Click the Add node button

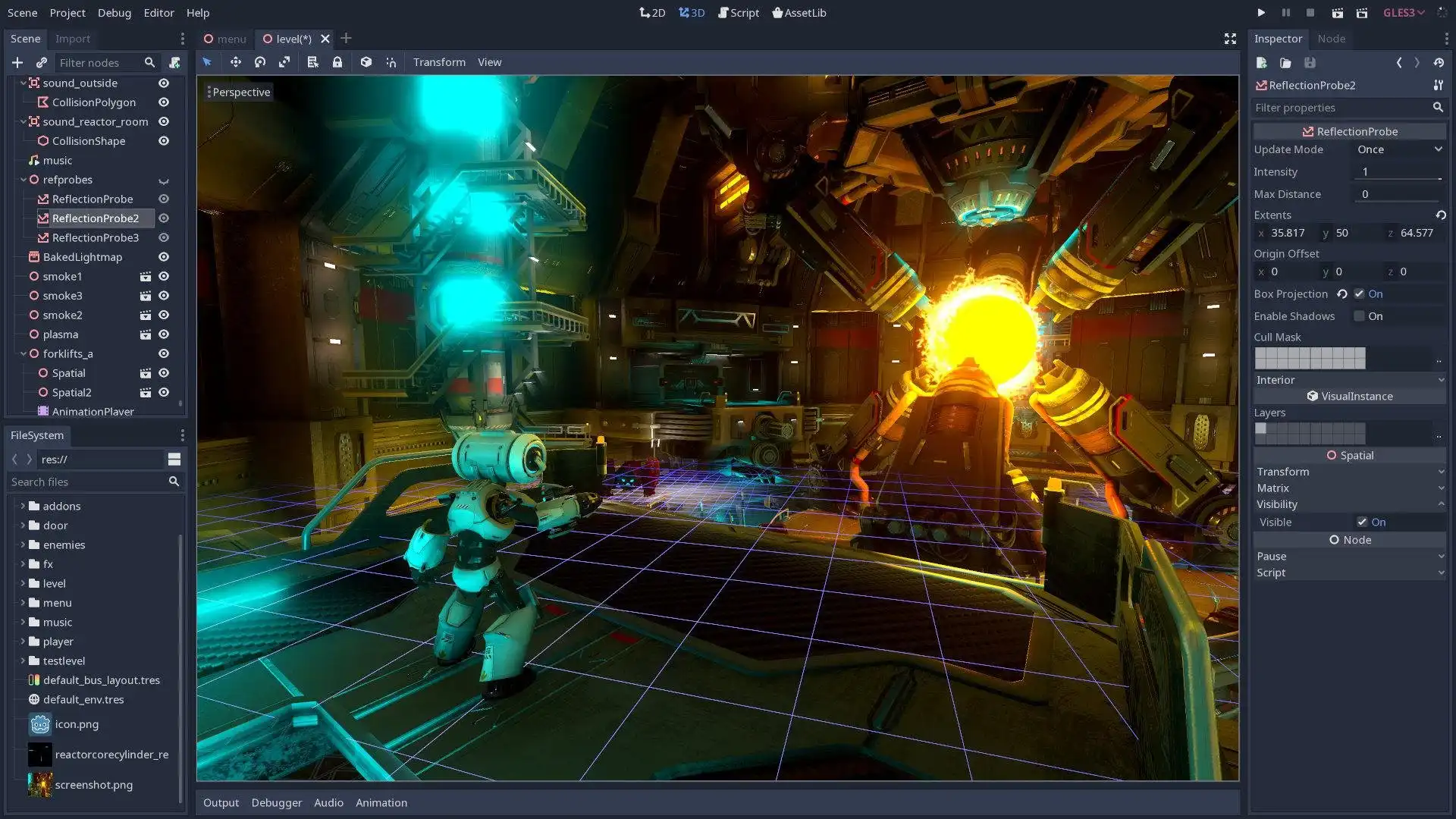[x=16, y=62]
